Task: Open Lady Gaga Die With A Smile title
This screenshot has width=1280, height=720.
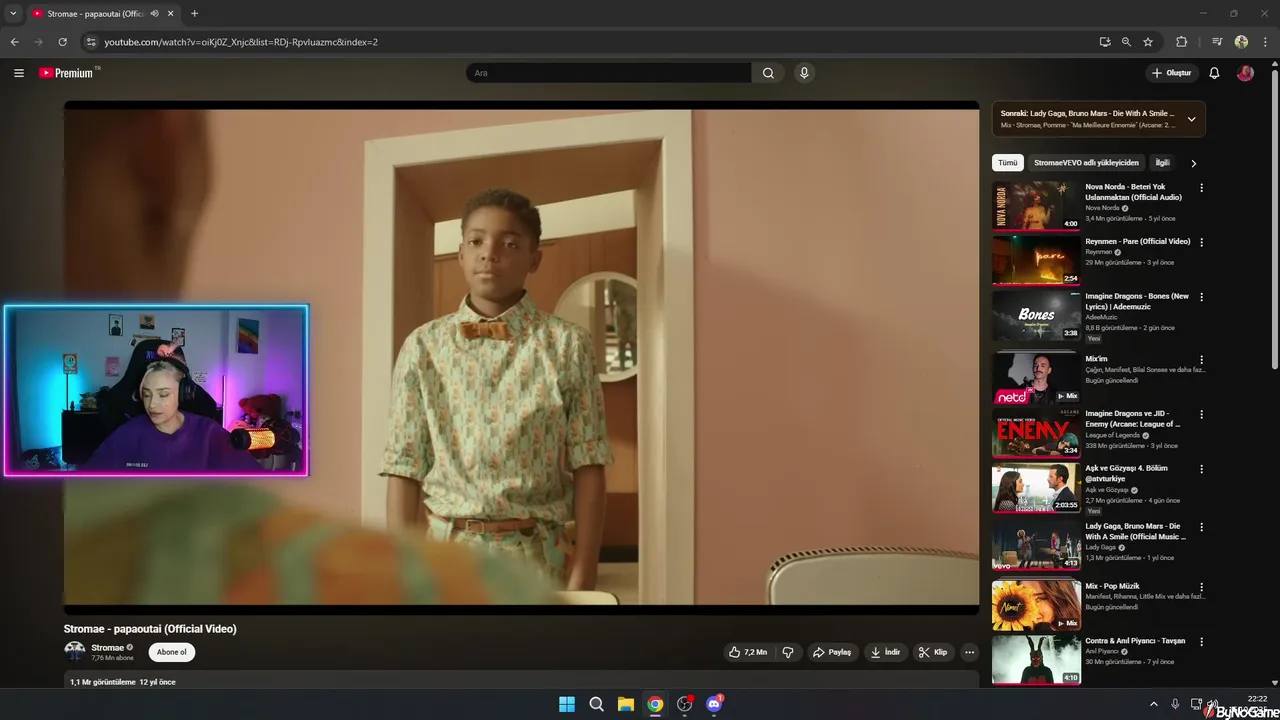Action: [x=1135, y=531]
